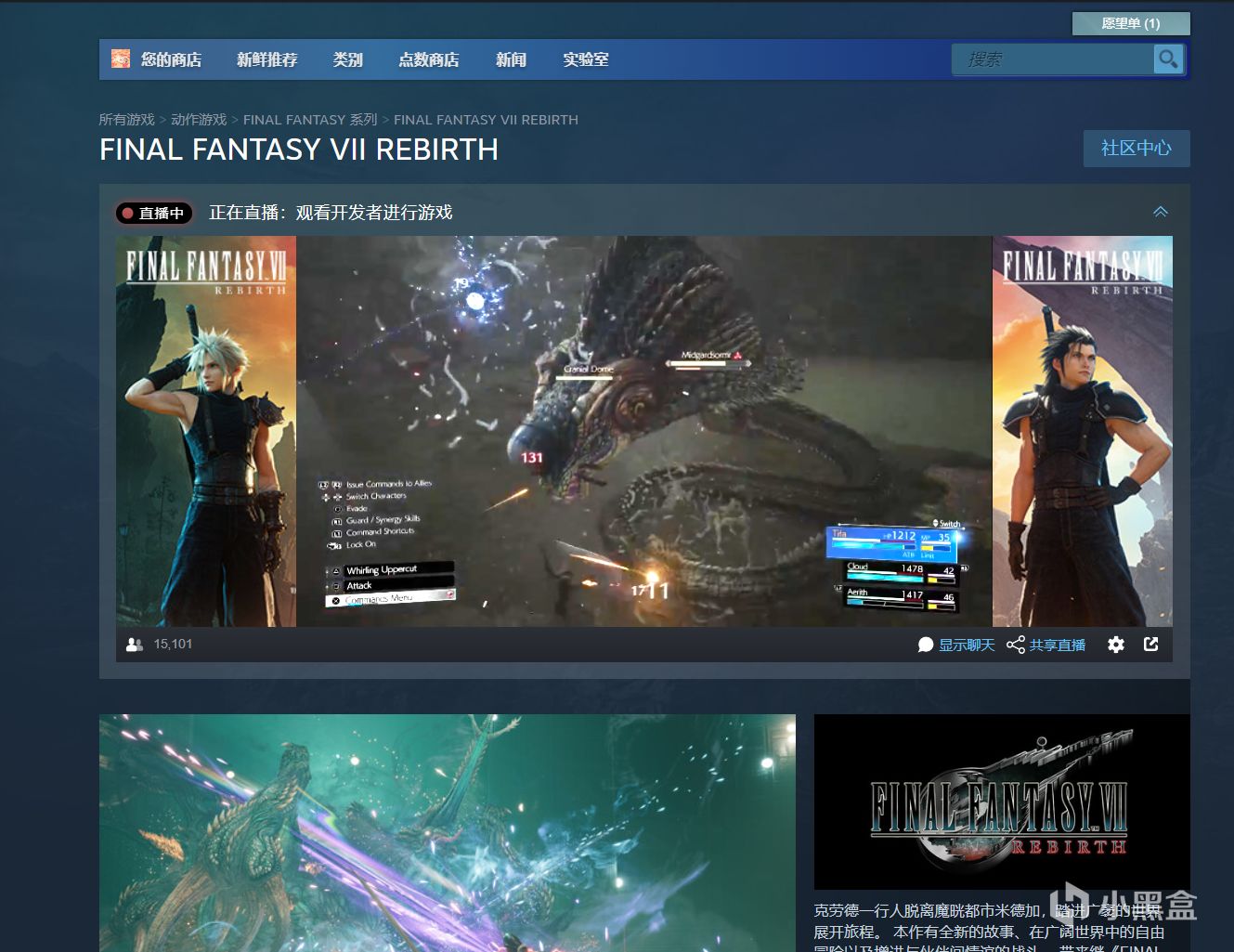Open the 类别 categories menu

pos(347,59)
